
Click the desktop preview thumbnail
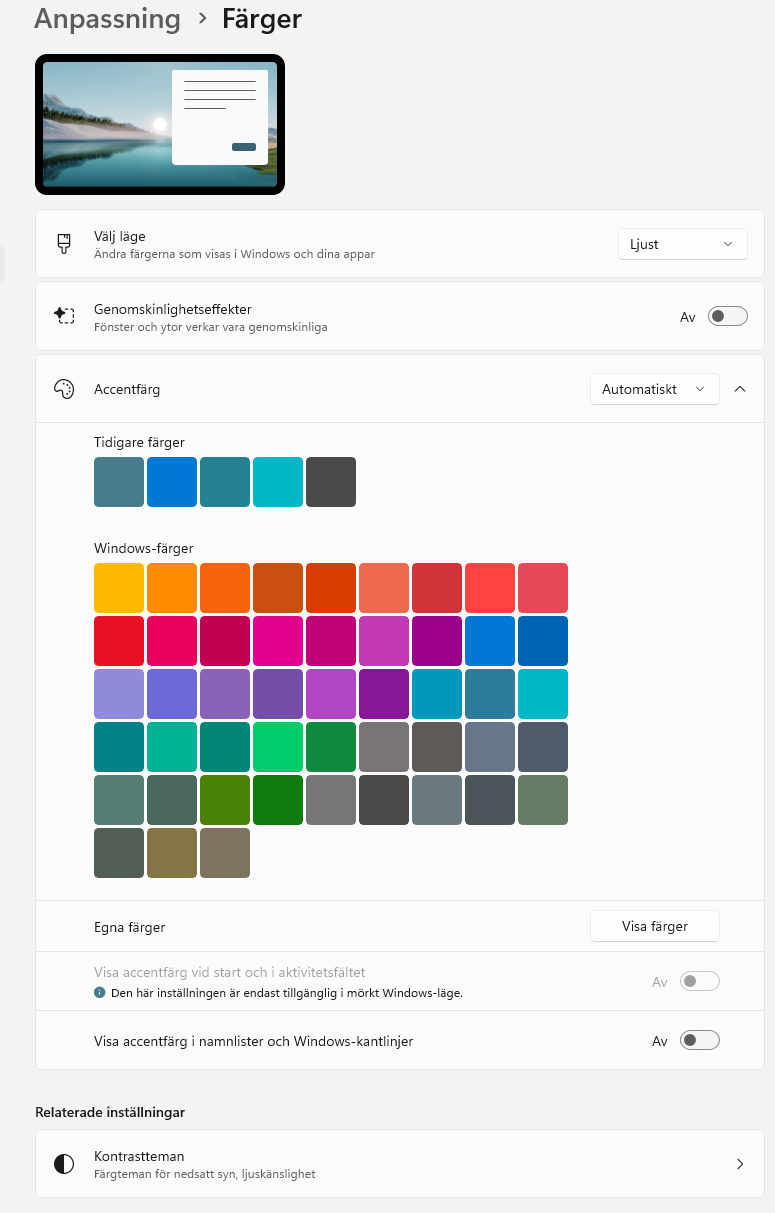coord(160,124)
